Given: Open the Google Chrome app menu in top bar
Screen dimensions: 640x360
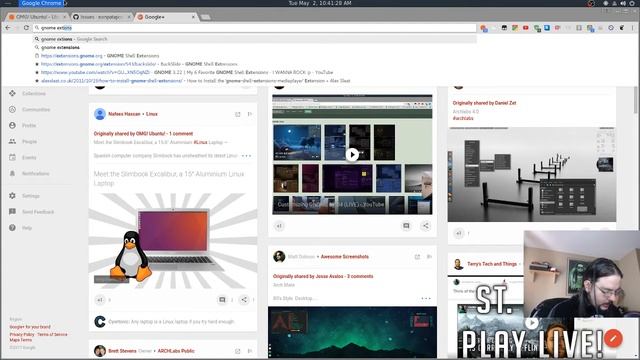Looking at the screenshot, I should (41, 3).
